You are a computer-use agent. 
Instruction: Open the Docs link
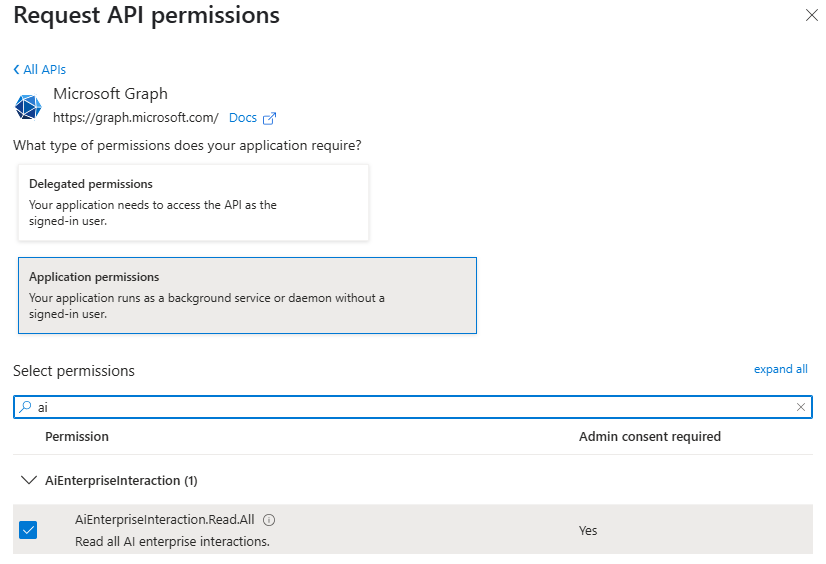pyautogui.click(x=243, y=118)
